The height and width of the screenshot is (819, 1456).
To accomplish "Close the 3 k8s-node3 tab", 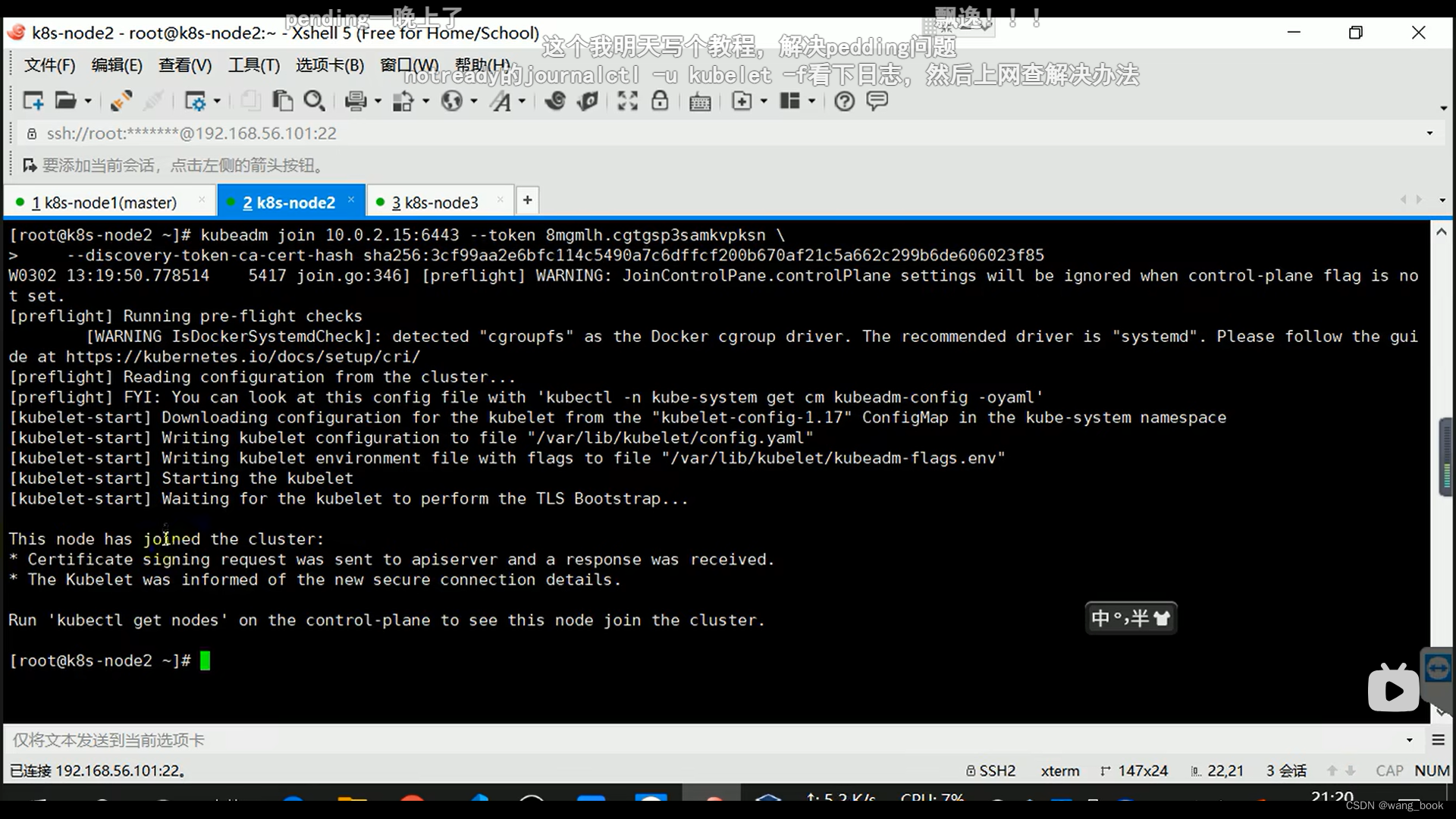I will [x=500, y=199].
